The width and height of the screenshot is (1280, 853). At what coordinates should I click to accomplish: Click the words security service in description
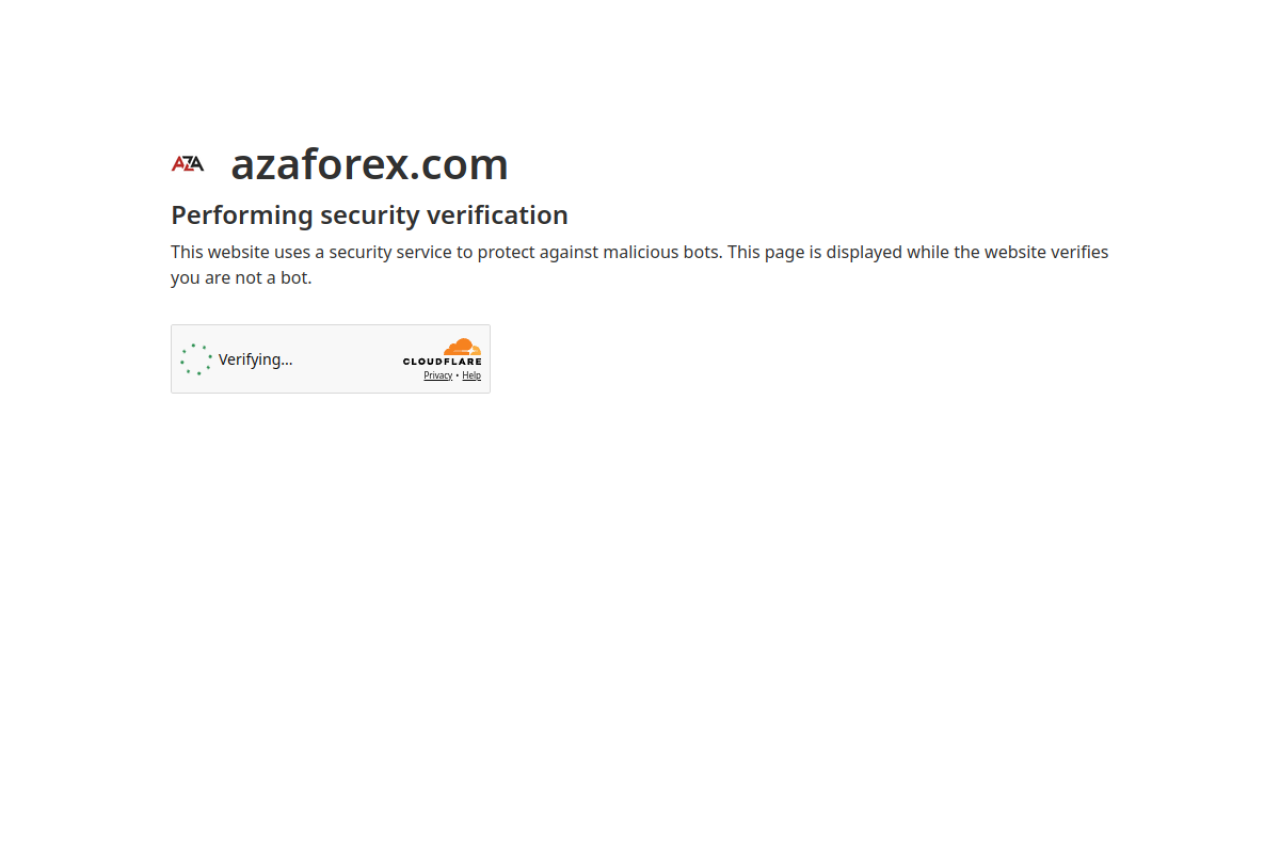click(x=391, y=252)
